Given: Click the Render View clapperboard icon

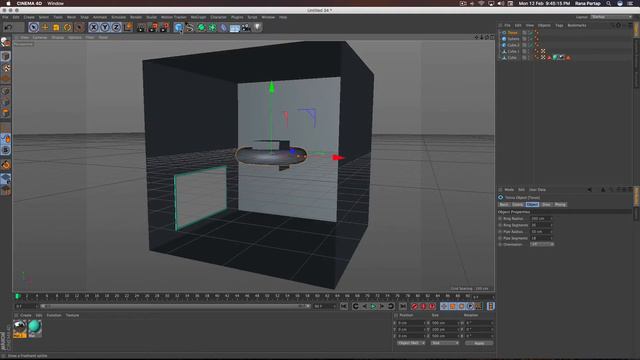Looking at the screenshot, I should (x=141, y=27).
